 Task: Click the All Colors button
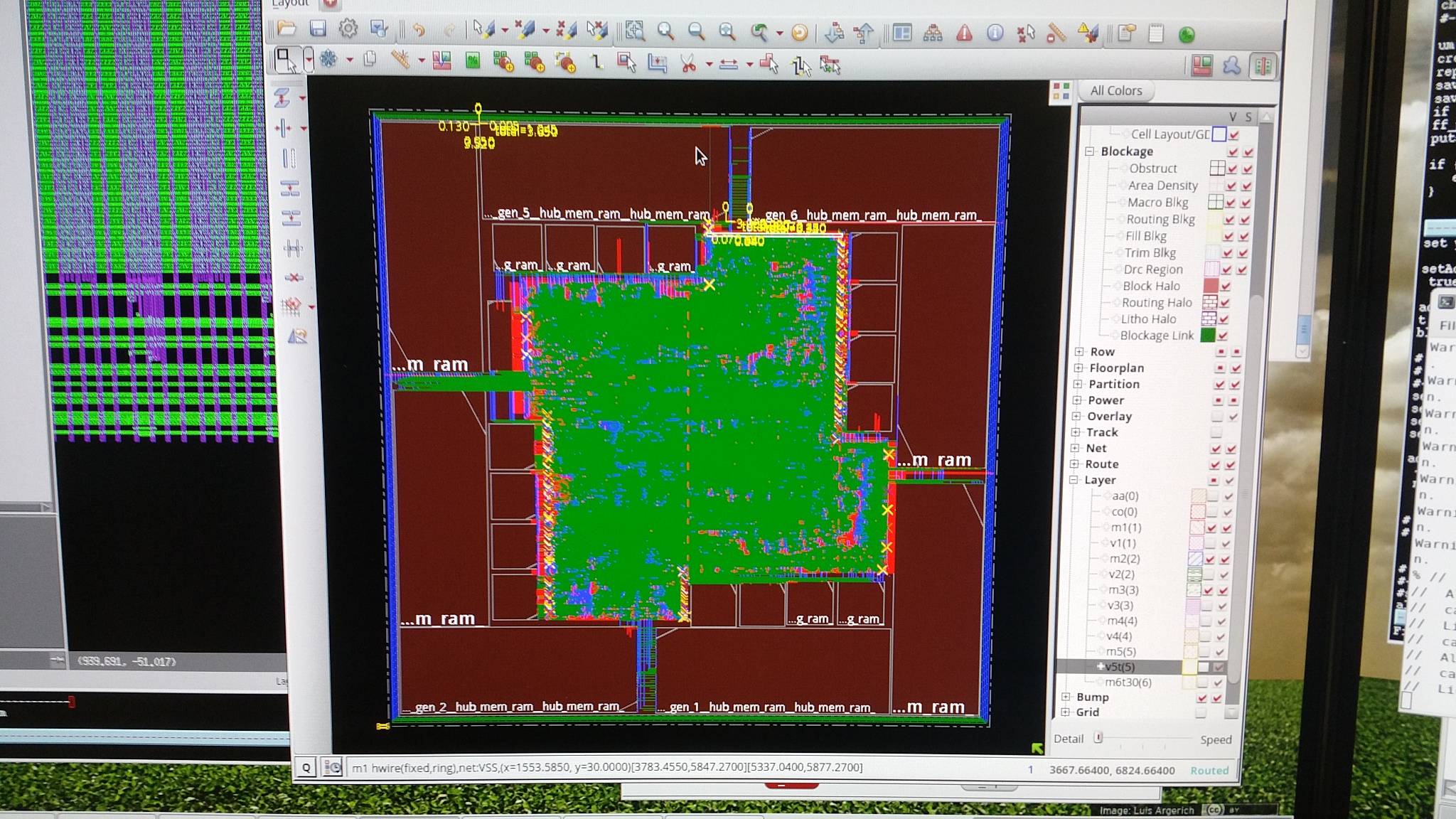pos(1116,91)
